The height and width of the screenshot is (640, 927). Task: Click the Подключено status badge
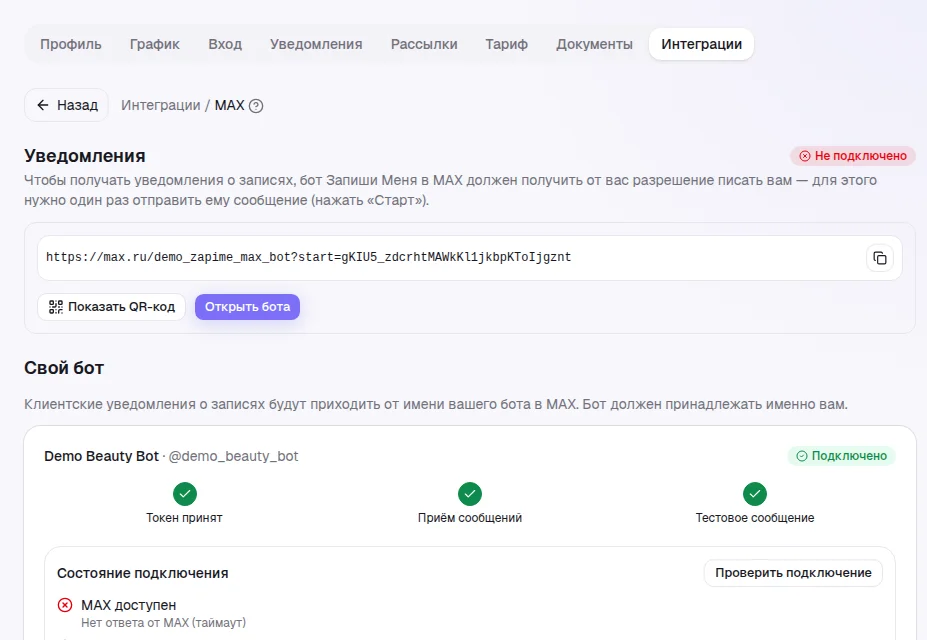click(x=841, y=456)
